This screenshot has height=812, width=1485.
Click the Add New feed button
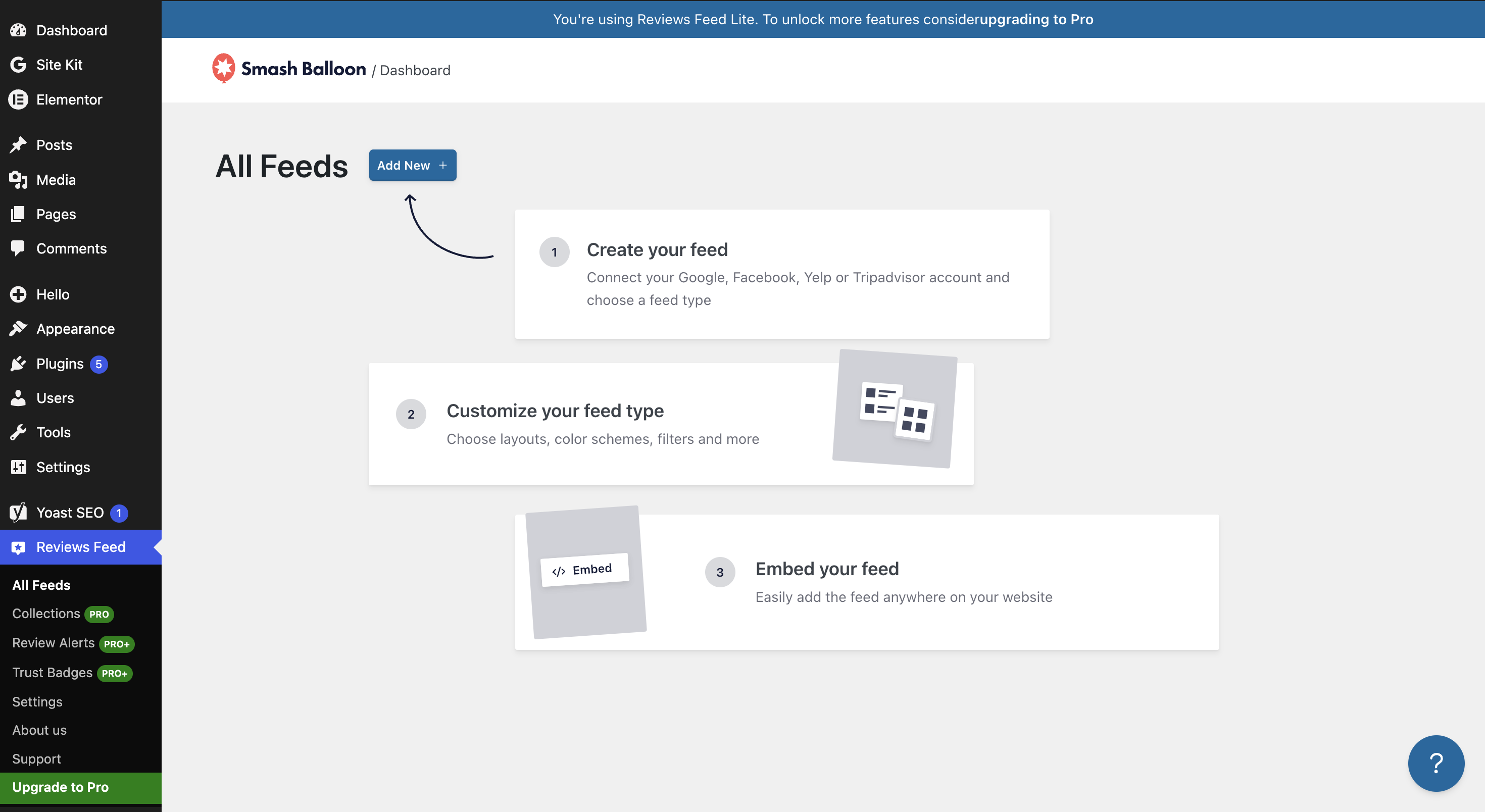[413, 166]
